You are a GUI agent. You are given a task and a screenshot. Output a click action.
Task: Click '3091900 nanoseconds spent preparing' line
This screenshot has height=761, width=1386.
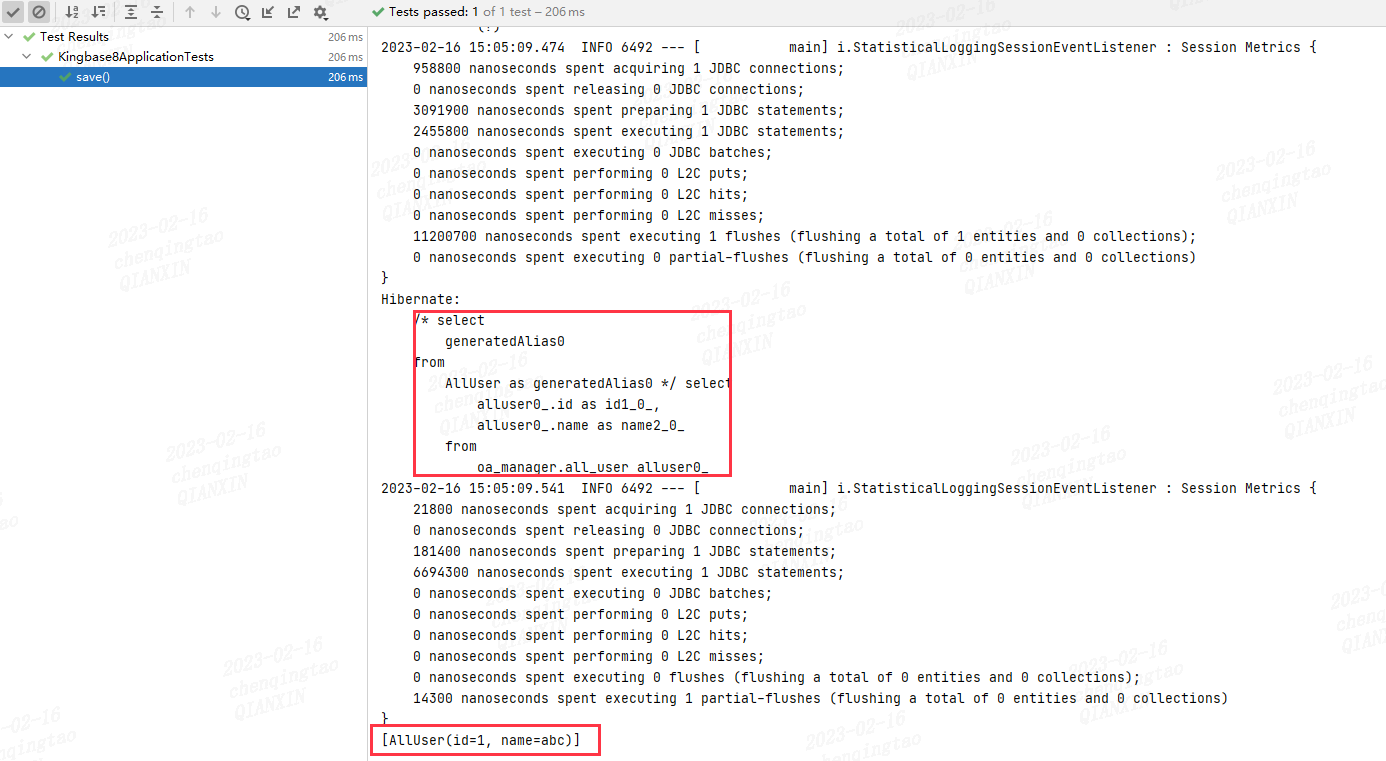tap(629, 110)
